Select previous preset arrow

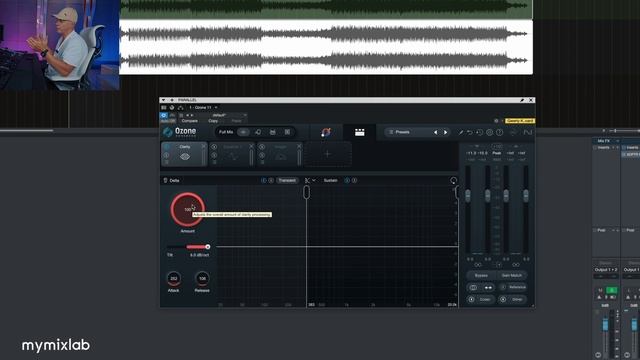[x=436, y=132]
